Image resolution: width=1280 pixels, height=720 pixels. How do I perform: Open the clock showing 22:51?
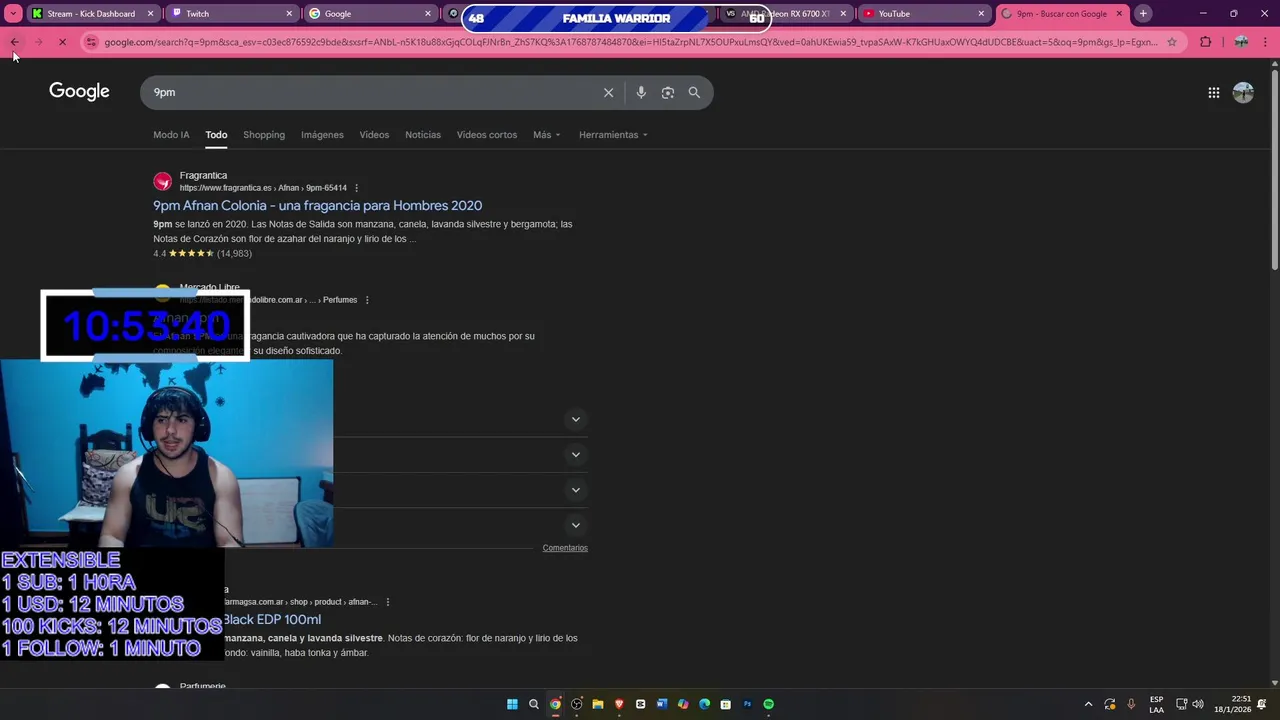click(x=1234, y=704)
